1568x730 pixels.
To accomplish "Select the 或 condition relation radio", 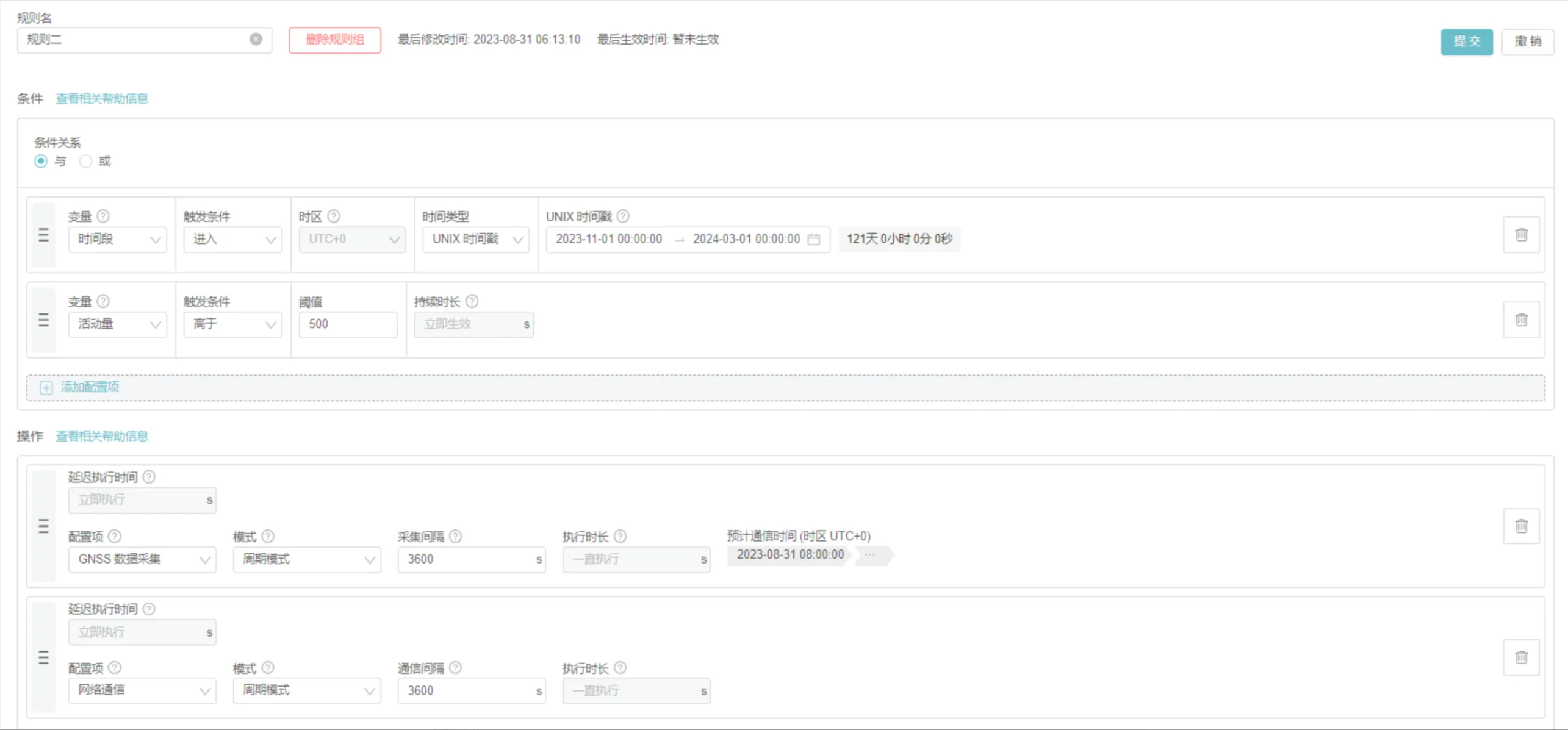I will (x=85, y=162).
